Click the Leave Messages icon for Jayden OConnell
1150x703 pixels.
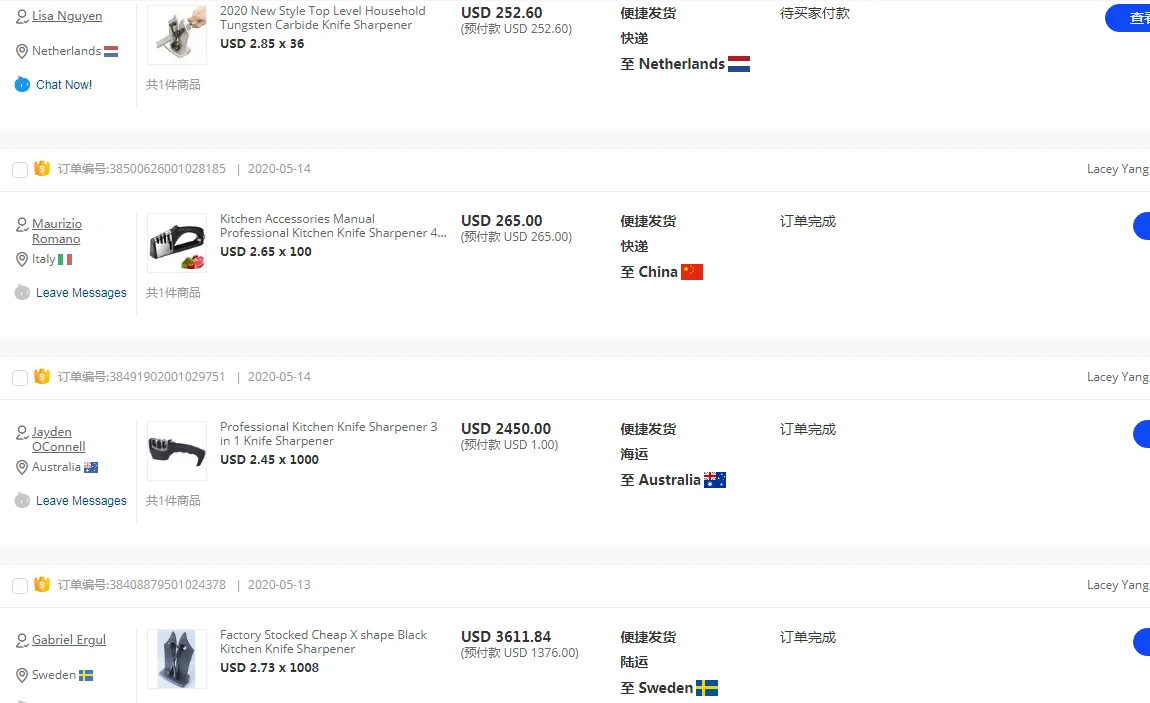click(22, 501)
